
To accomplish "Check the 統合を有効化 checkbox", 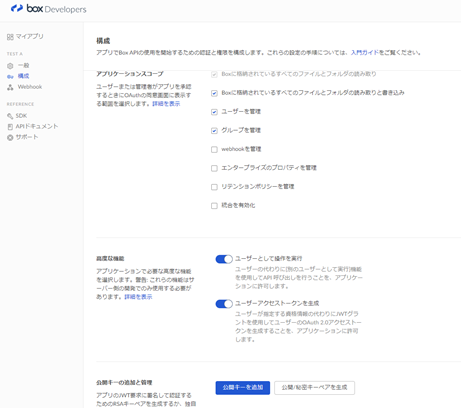I will 214,206.
